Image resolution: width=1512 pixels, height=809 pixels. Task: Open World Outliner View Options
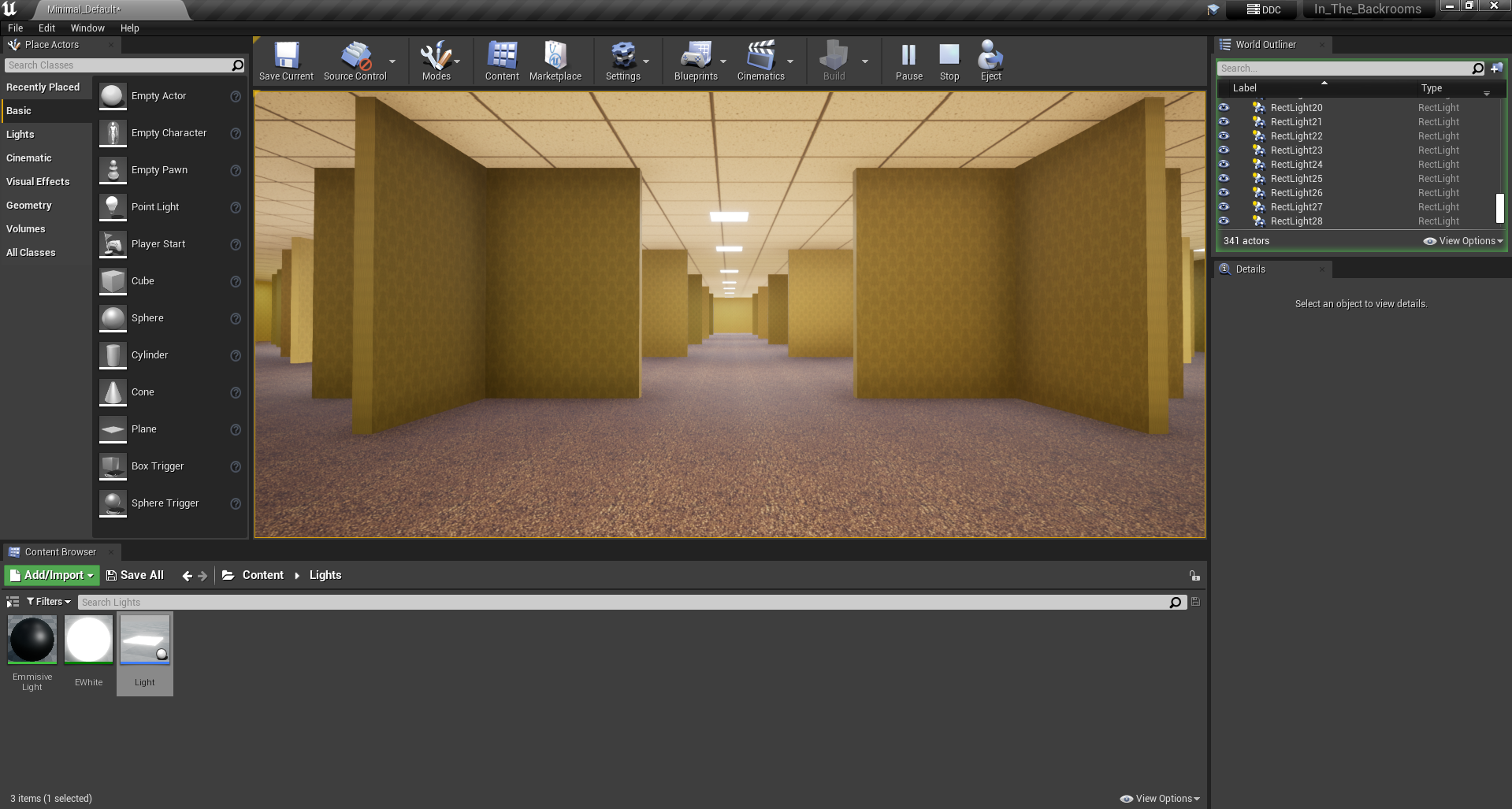tap(1464, 241)
